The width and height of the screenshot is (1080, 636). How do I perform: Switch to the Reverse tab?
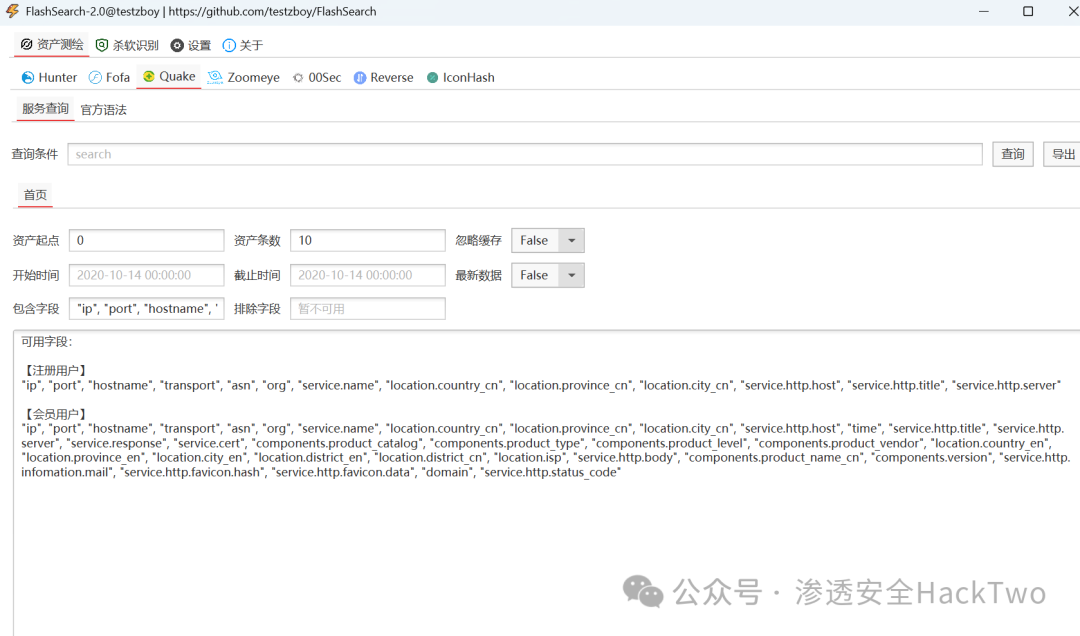[x=384, y=78]
